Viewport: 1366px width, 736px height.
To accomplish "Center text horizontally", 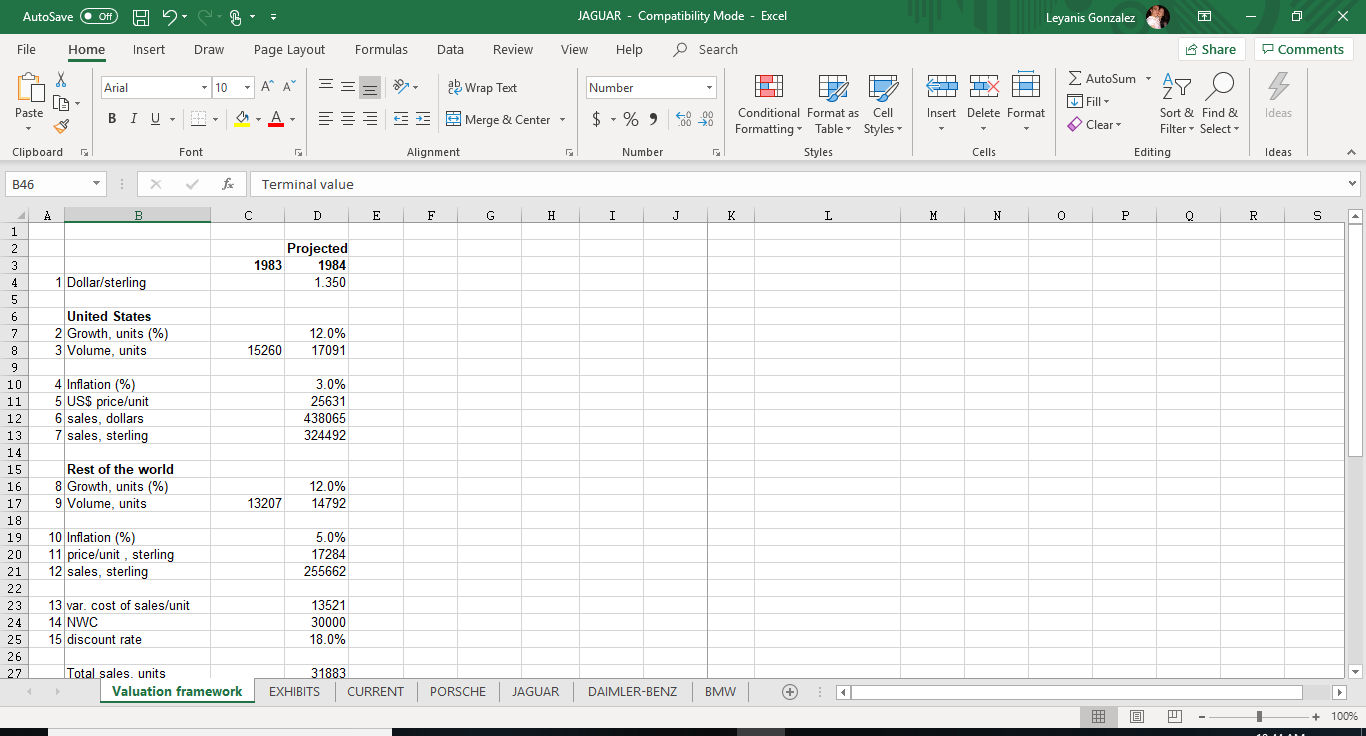I will 348,119.
